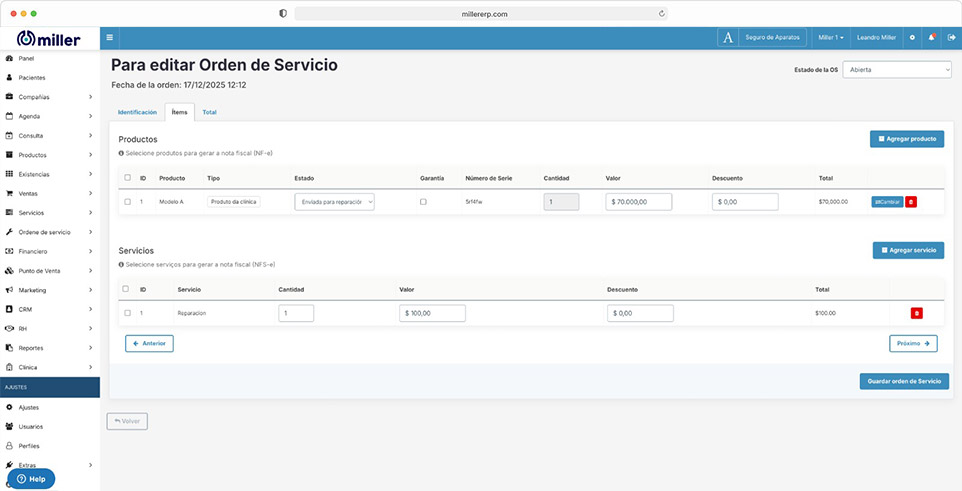The height and width of the screenshot is (491, 962).
Task: Open the Estado de la OS dropdown
Action: point(897,70)
